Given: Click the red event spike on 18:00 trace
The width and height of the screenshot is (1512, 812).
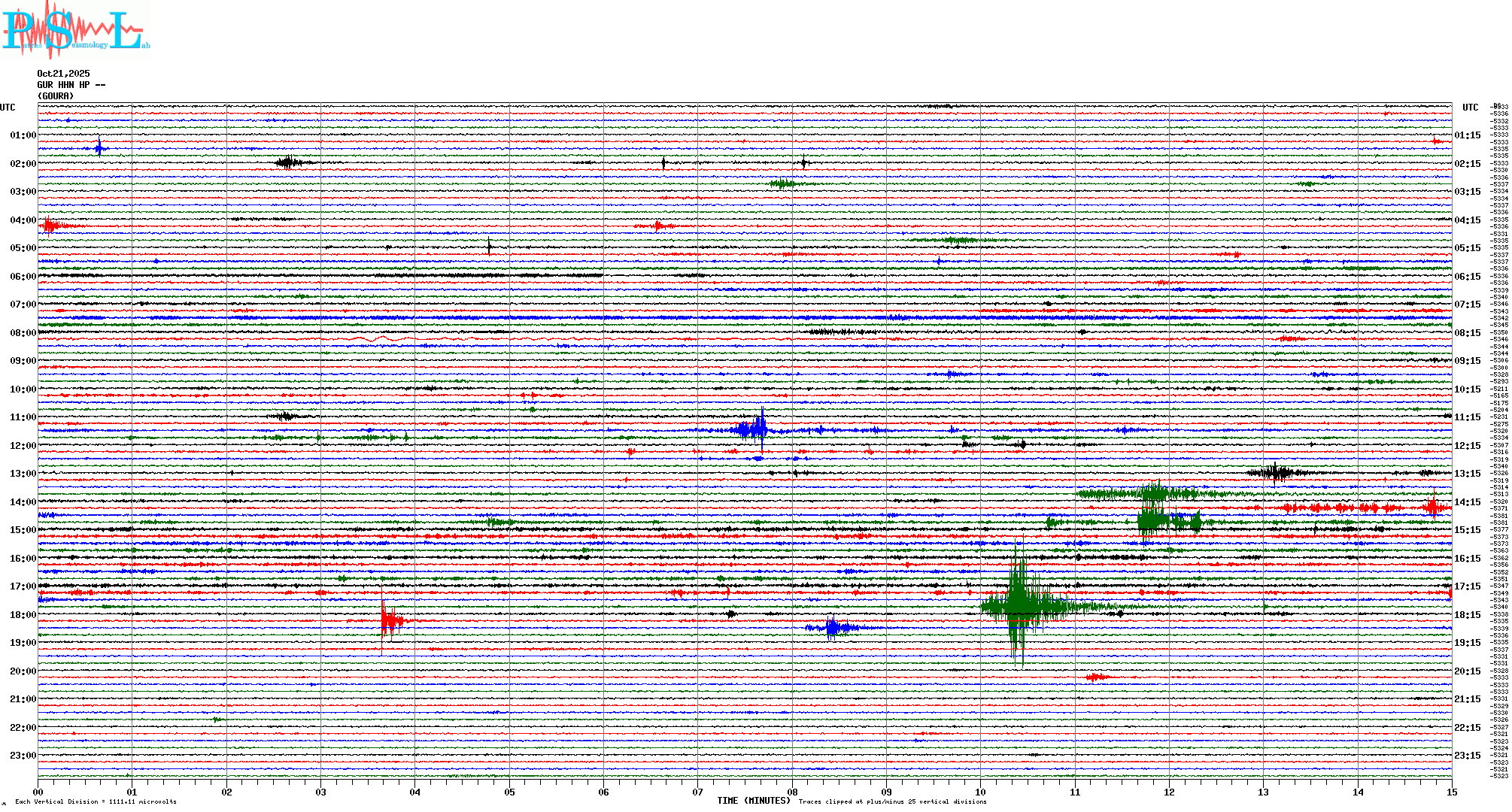Looking at the screenshot, I should [387, 620].
